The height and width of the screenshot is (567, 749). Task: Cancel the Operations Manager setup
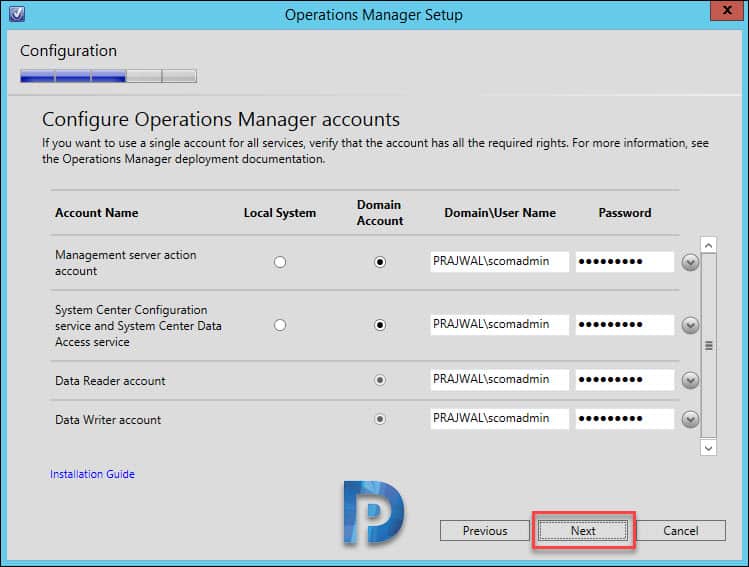point(681,531)
